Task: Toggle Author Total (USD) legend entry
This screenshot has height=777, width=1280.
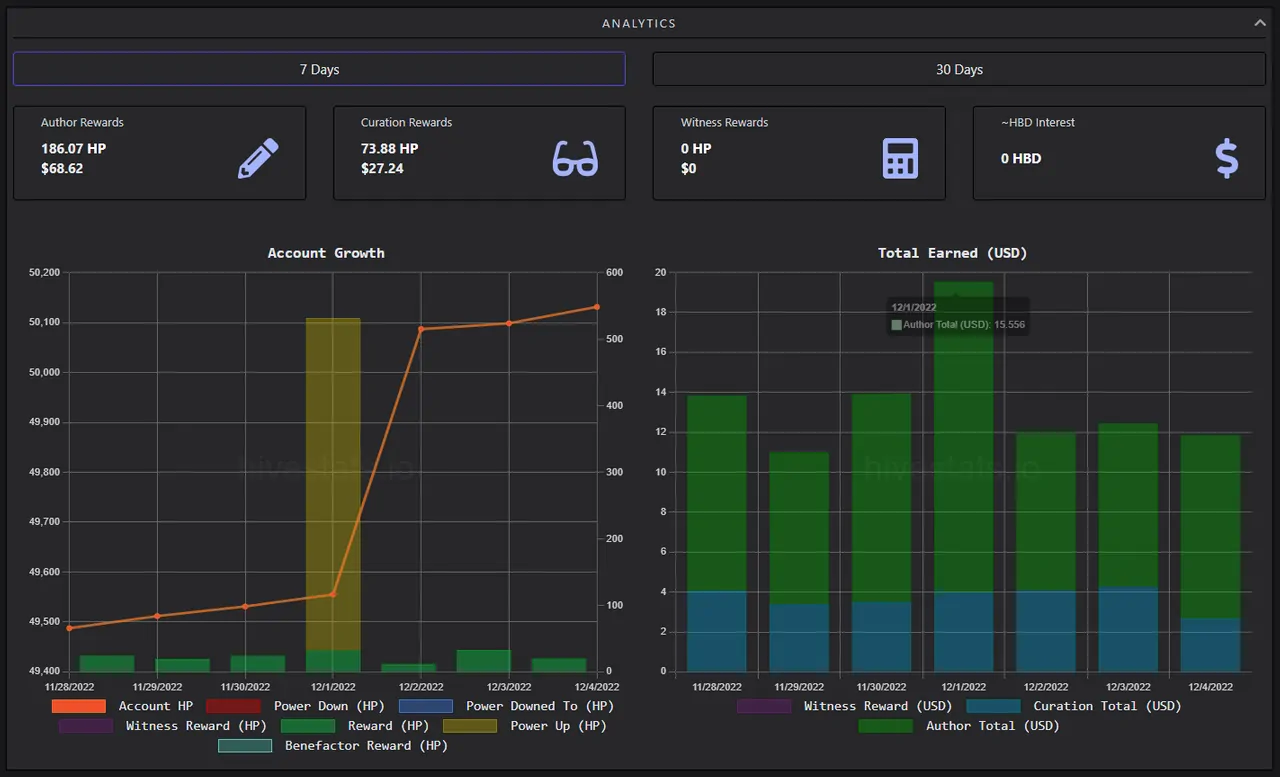Action: [959, 726]
